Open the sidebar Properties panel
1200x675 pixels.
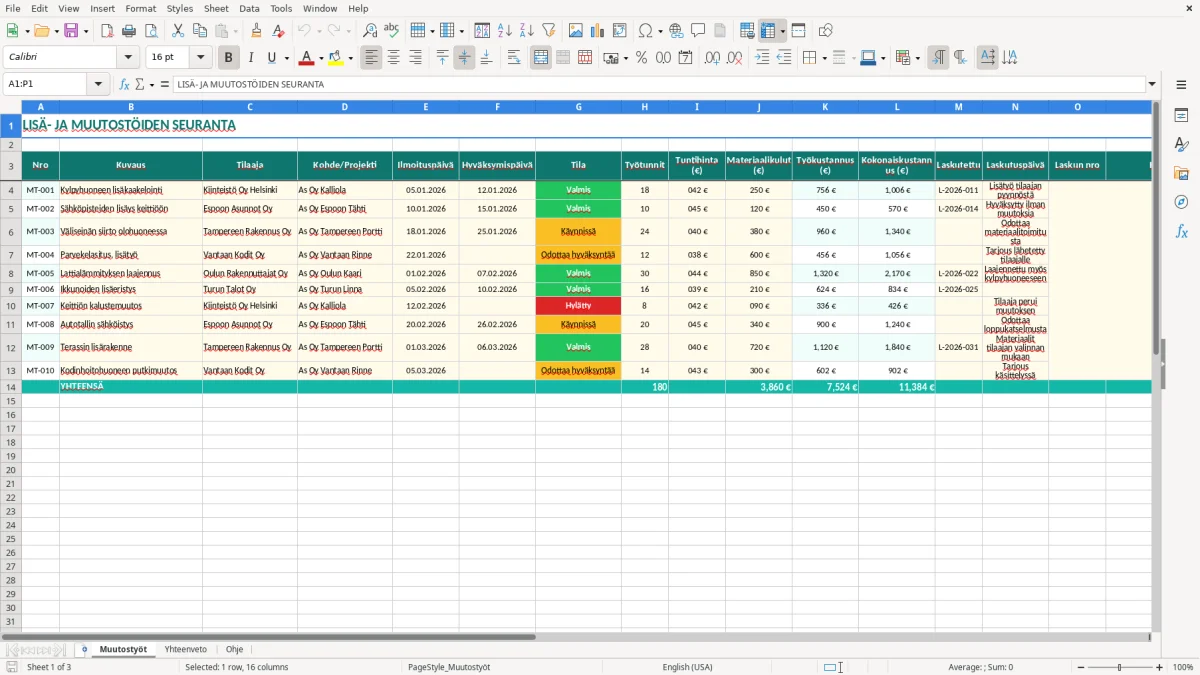coord(1182,116)
